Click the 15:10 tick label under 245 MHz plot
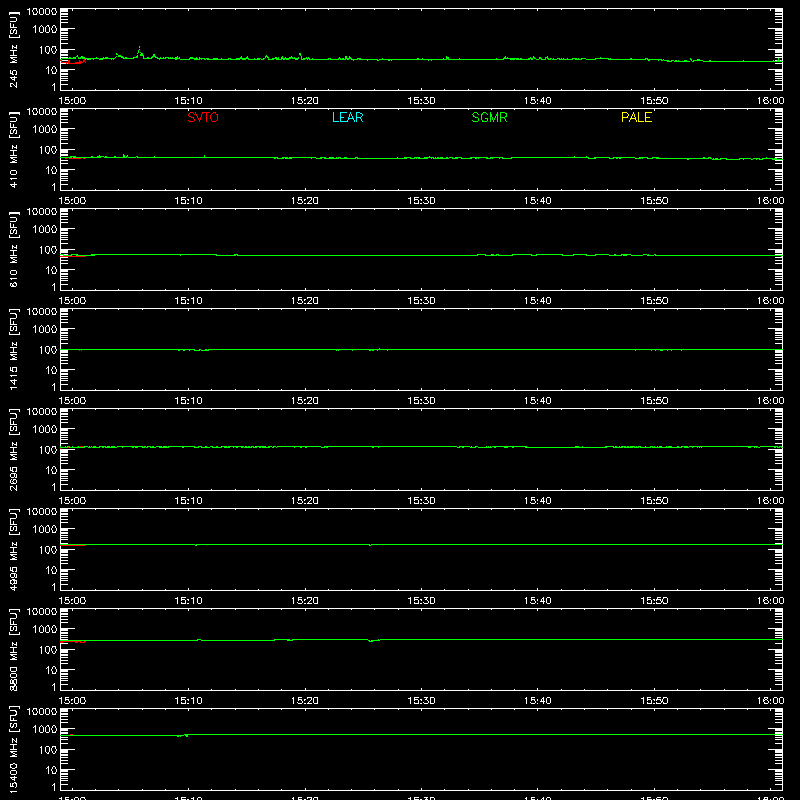 [188, 101]
